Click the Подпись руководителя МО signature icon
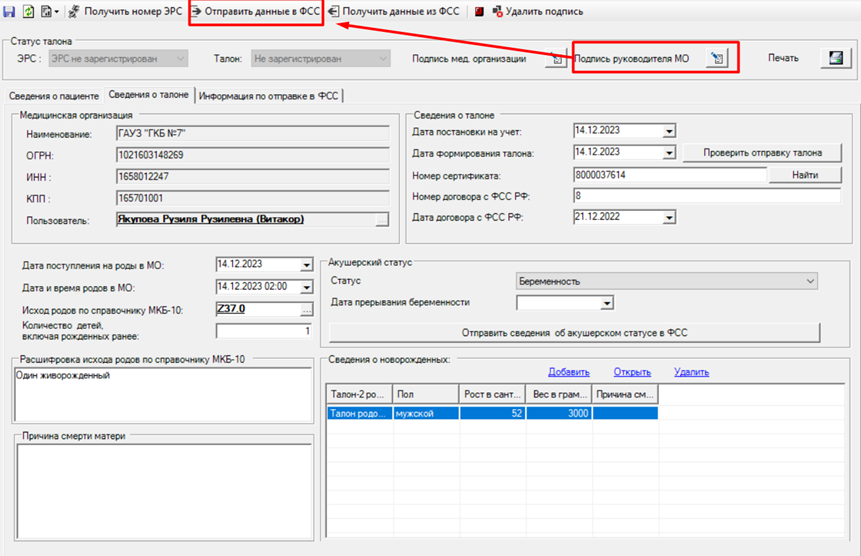 717,58
